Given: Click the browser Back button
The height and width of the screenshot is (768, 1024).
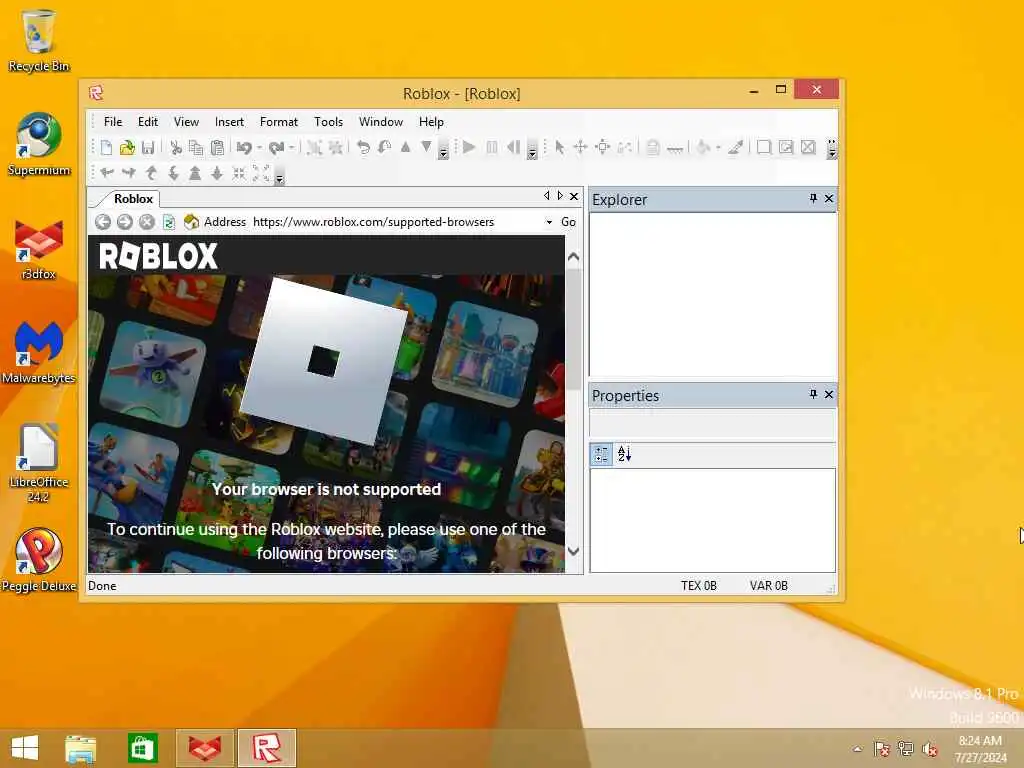Looking at the screenshot, I should pyautogui.click(x=103, y=222).
